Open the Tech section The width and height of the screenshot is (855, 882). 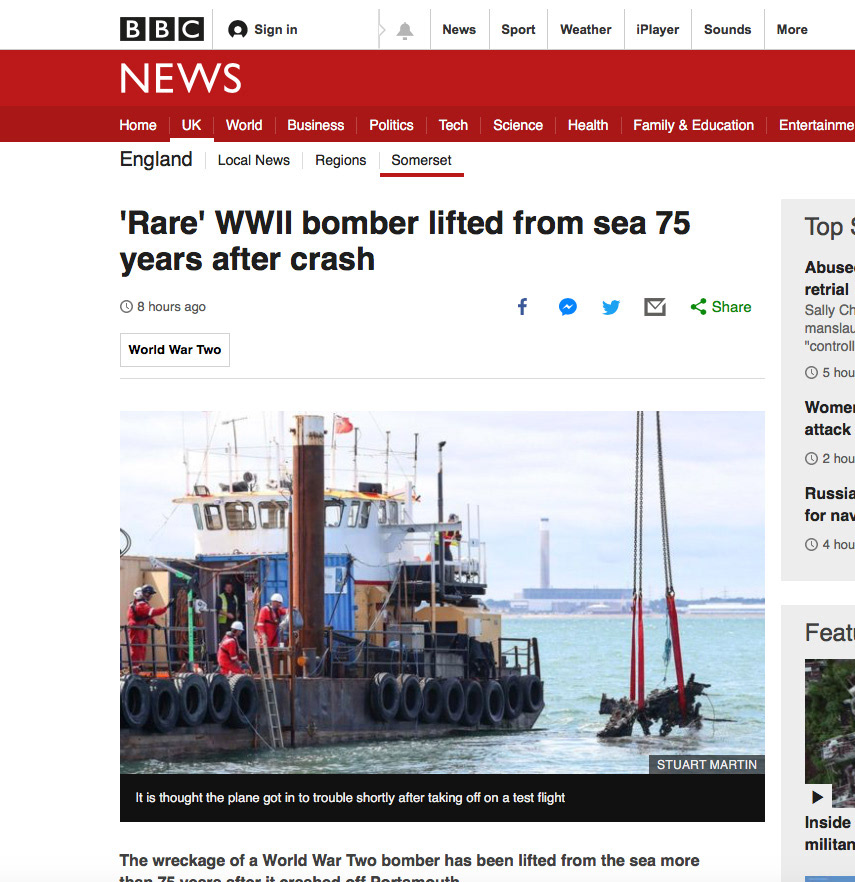[453, 125]
